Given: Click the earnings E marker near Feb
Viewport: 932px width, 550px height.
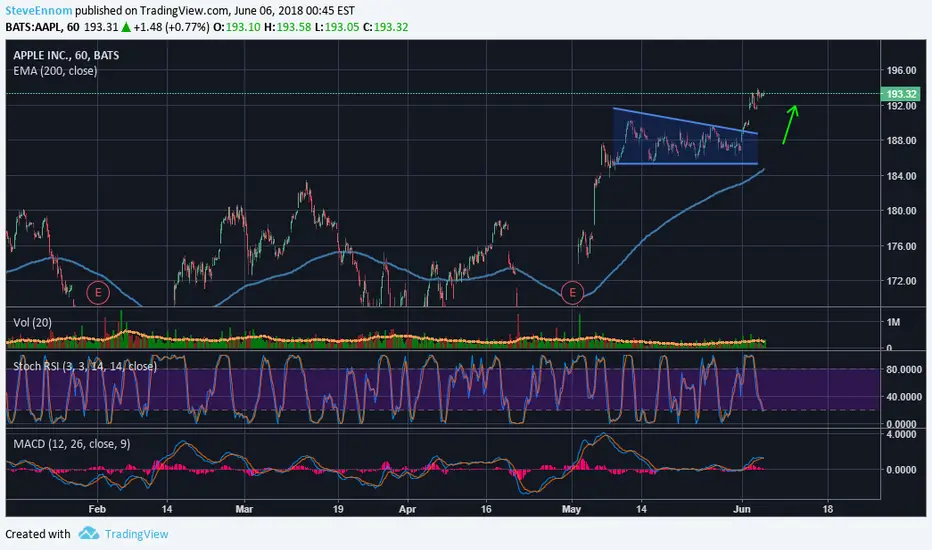Looking at the screenshot, I should click(98, 293).
